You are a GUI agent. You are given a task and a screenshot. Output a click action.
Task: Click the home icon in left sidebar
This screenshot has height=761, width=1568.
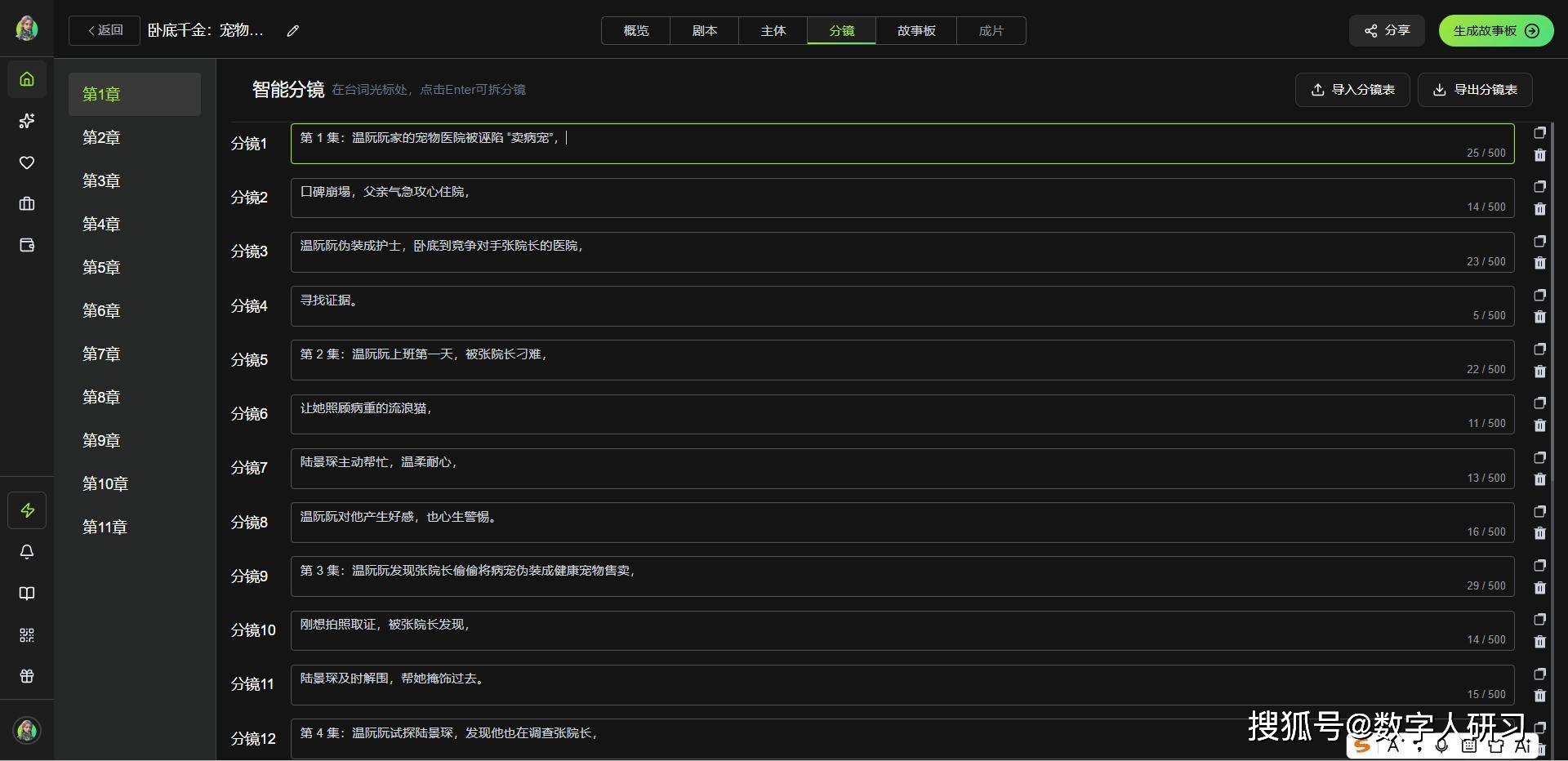(27, 79)
